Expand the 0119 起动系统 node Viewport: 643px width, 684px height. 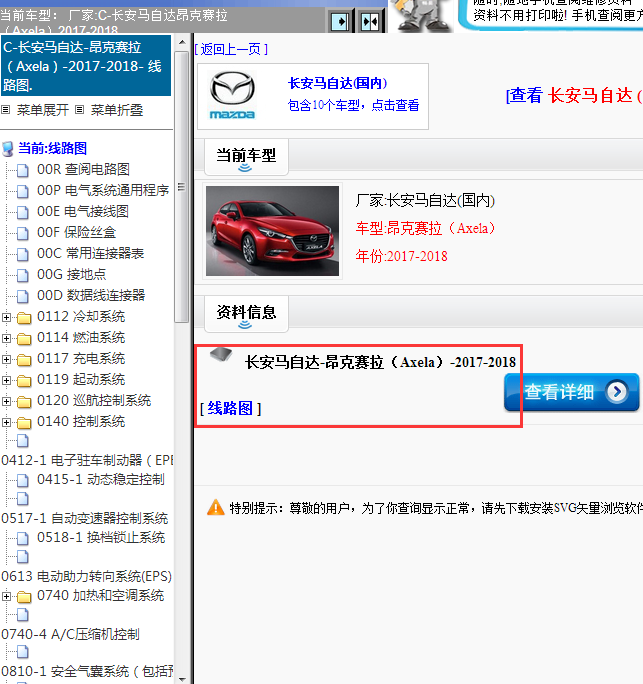[6, 380]
